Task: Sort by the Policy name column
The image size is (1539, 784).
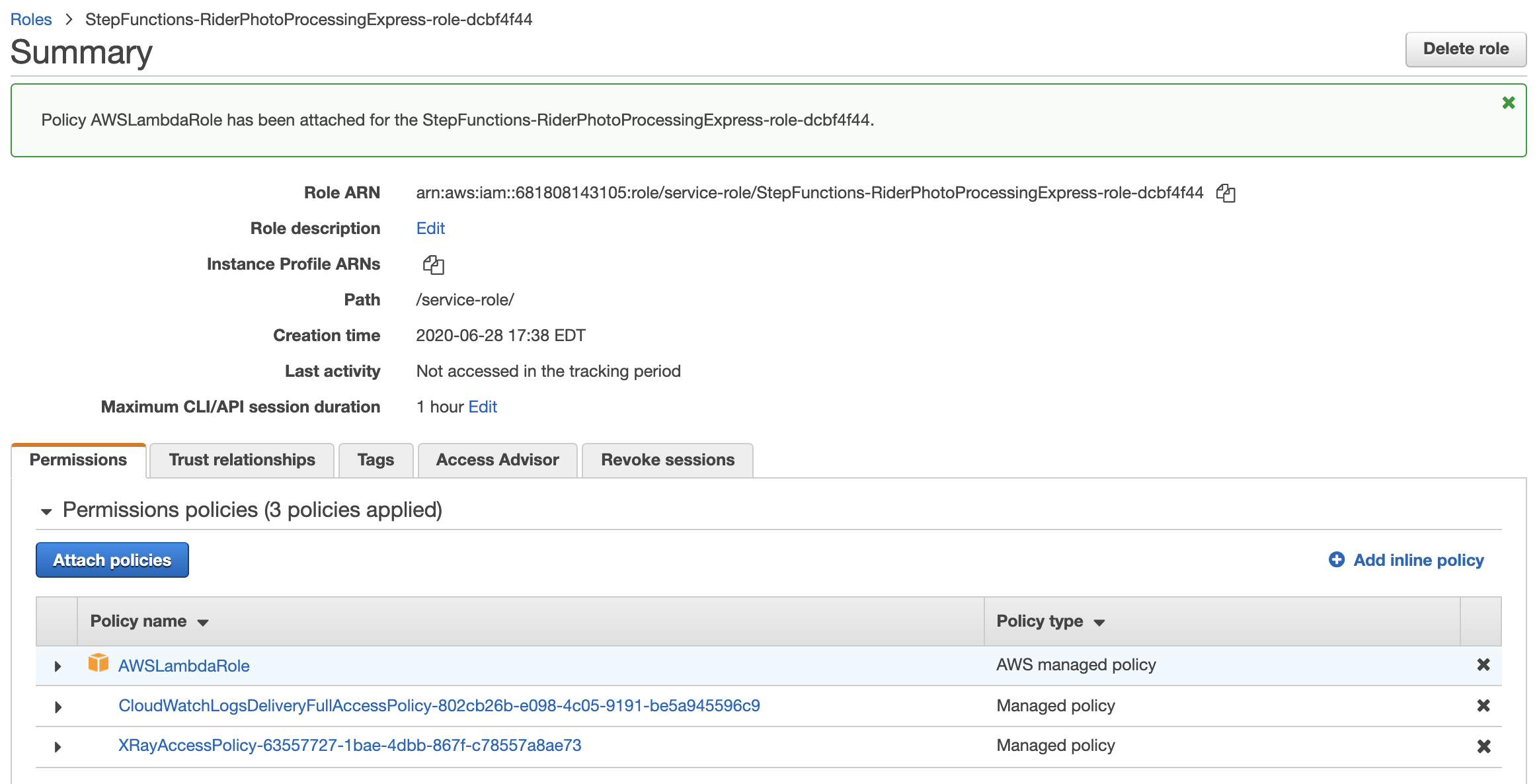Action: 149,621
